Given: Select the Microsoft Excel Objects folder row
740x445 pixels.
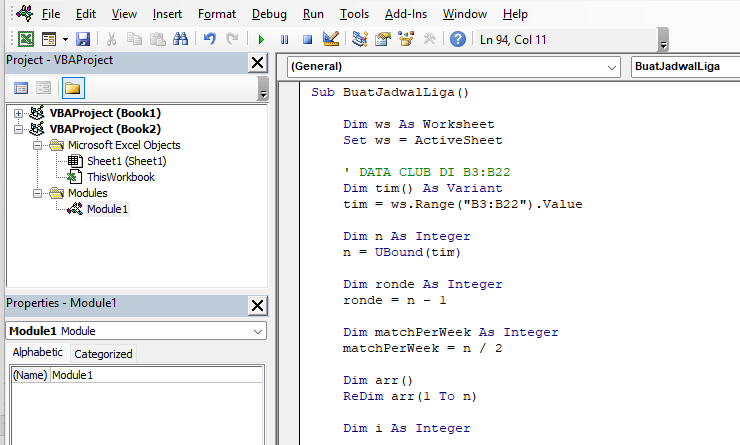Looking at the screenshot, I should (124, 145).
